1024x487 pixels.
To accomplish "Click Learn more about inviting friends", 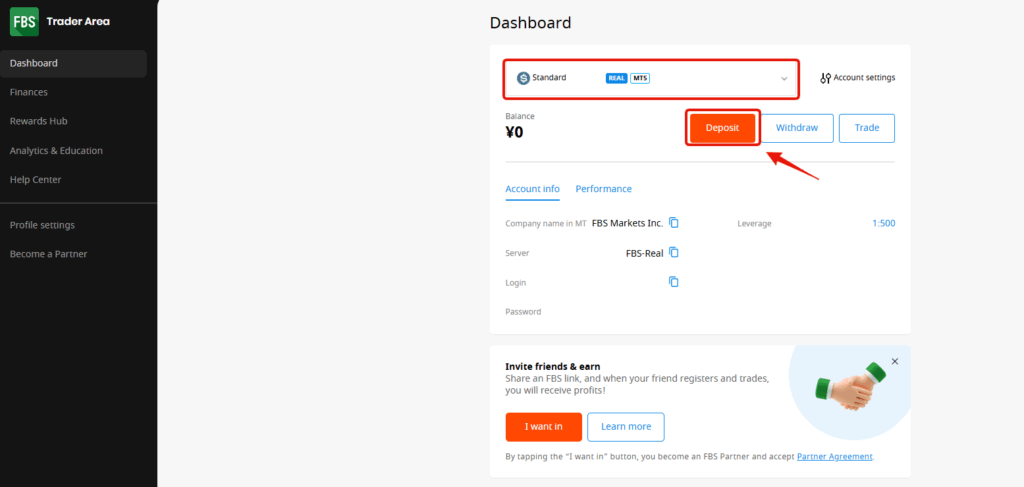I will click(626, 426).
